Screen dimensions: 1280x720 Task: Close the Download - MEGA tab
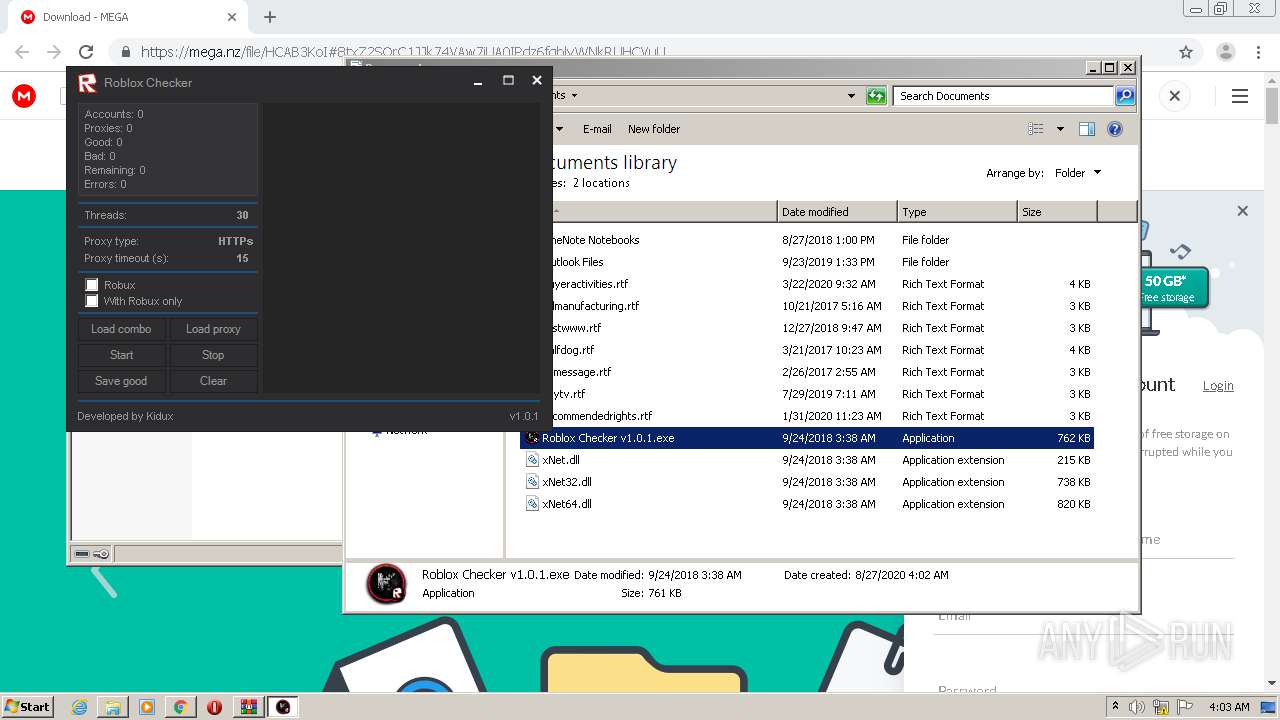(232, 17)
